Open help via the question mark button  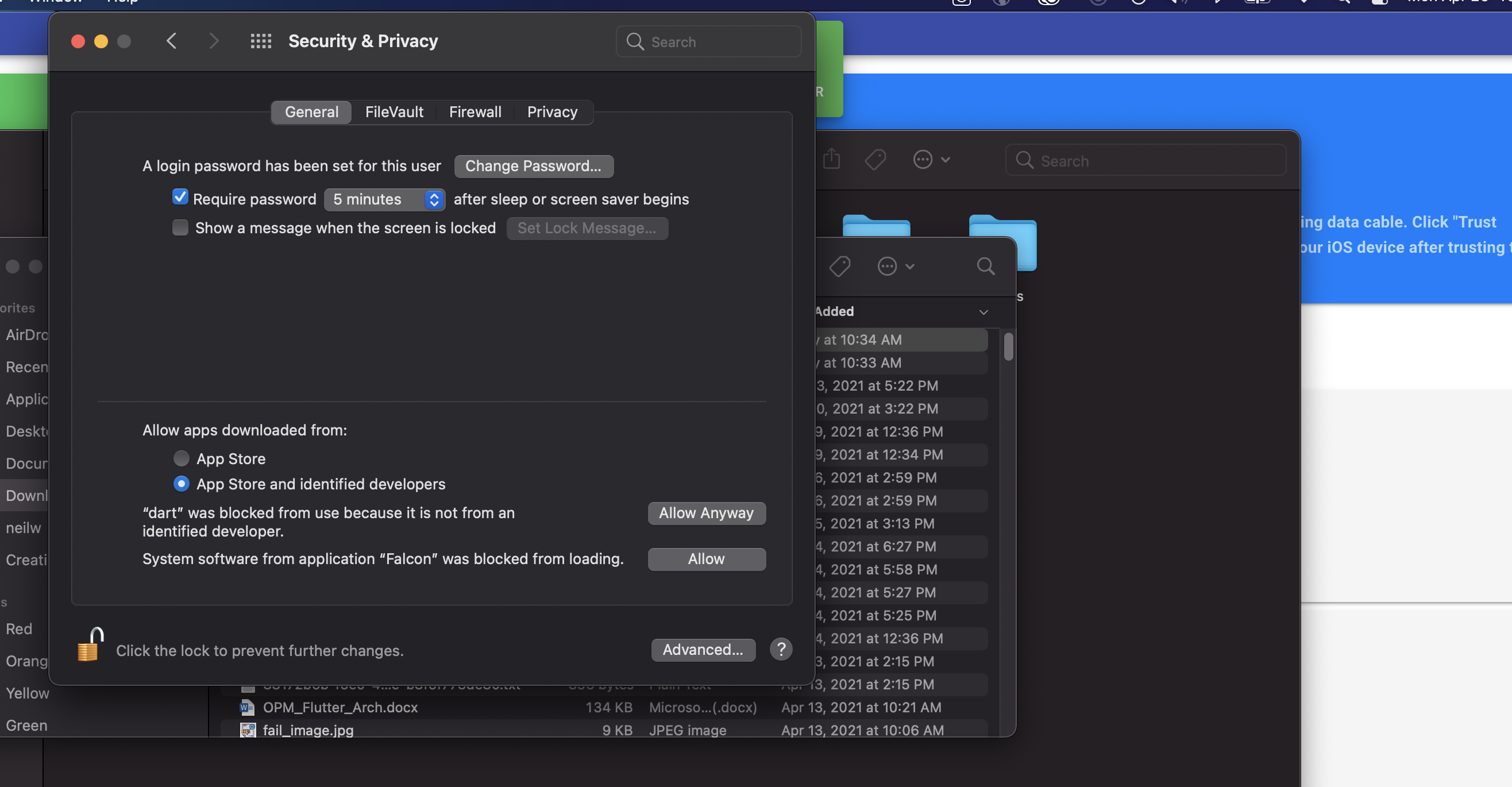coord(781,649)
